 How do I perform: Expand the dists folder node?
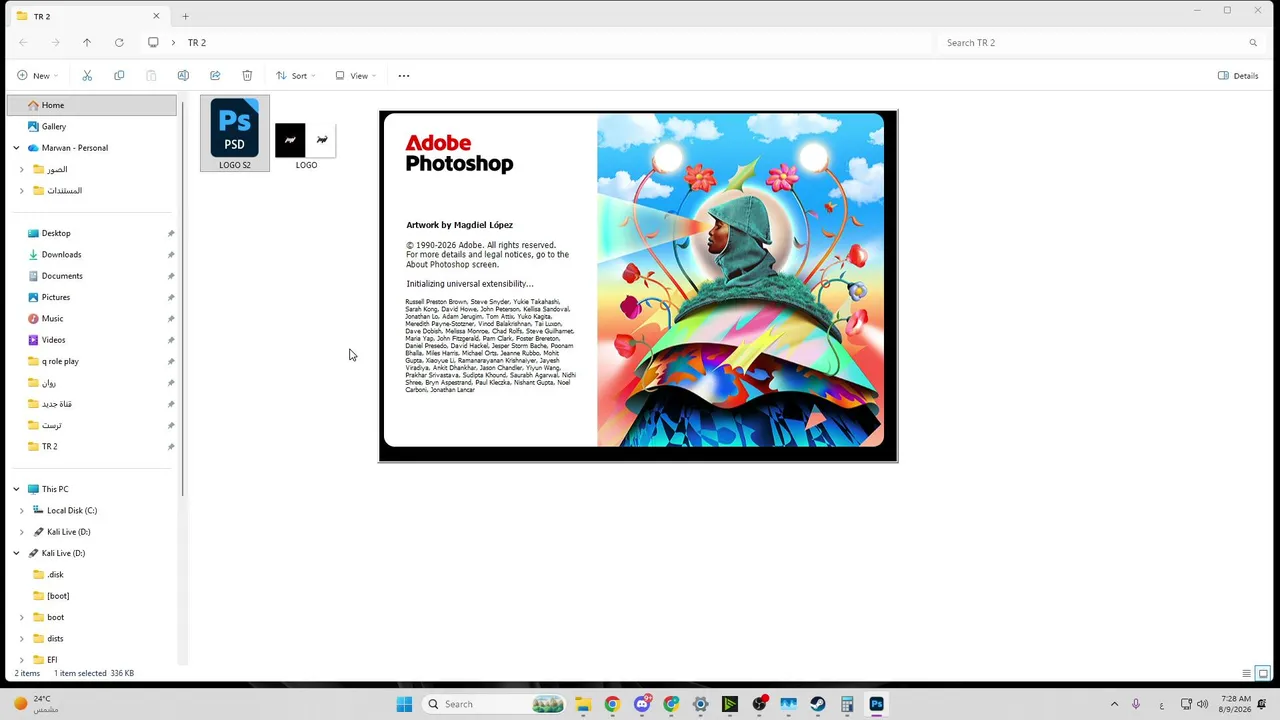pos(22,638)
